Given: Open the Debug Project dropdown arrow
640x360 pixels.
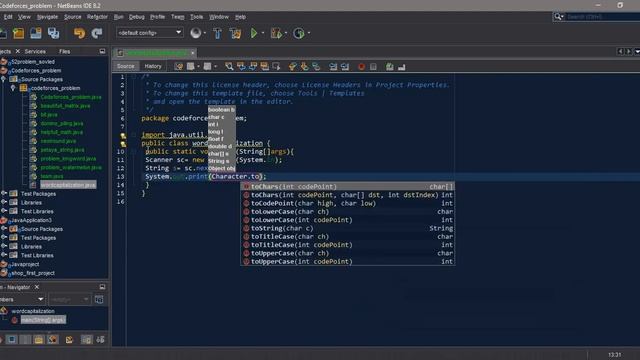Looking at the screenshot, I should [x=286, y=33].
